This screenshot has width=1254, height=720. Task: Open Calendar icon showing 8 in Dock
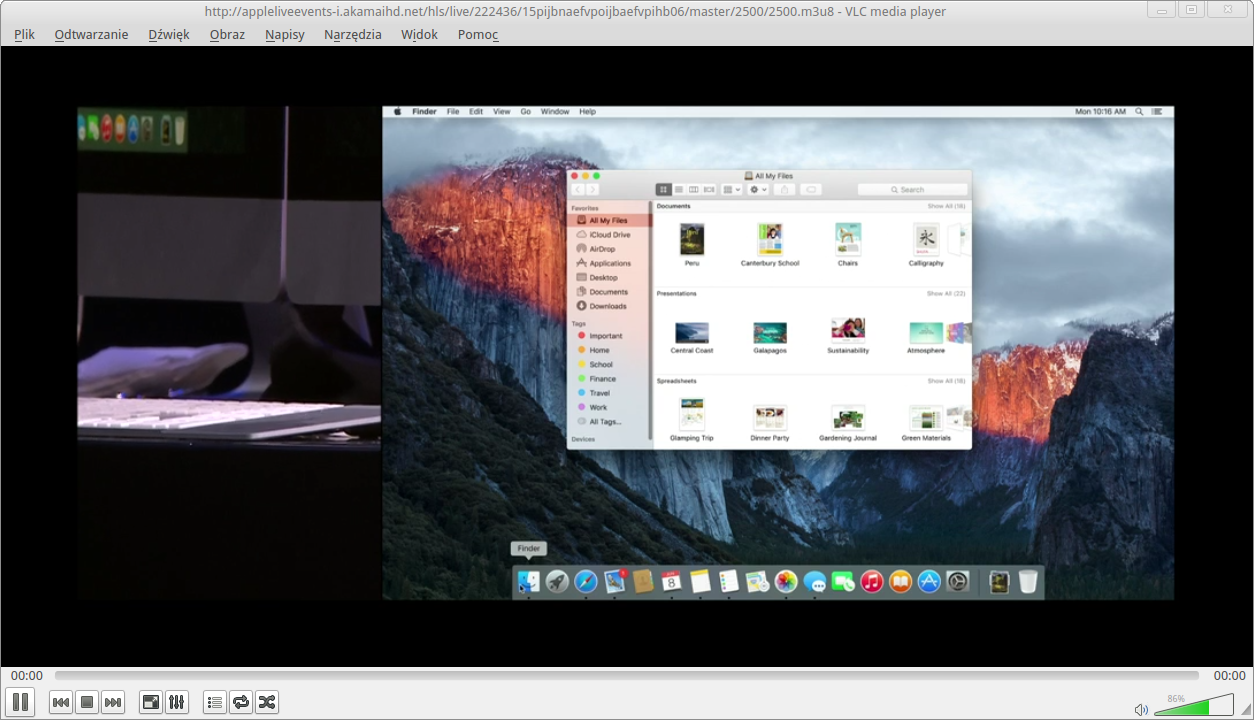(671, 581)
